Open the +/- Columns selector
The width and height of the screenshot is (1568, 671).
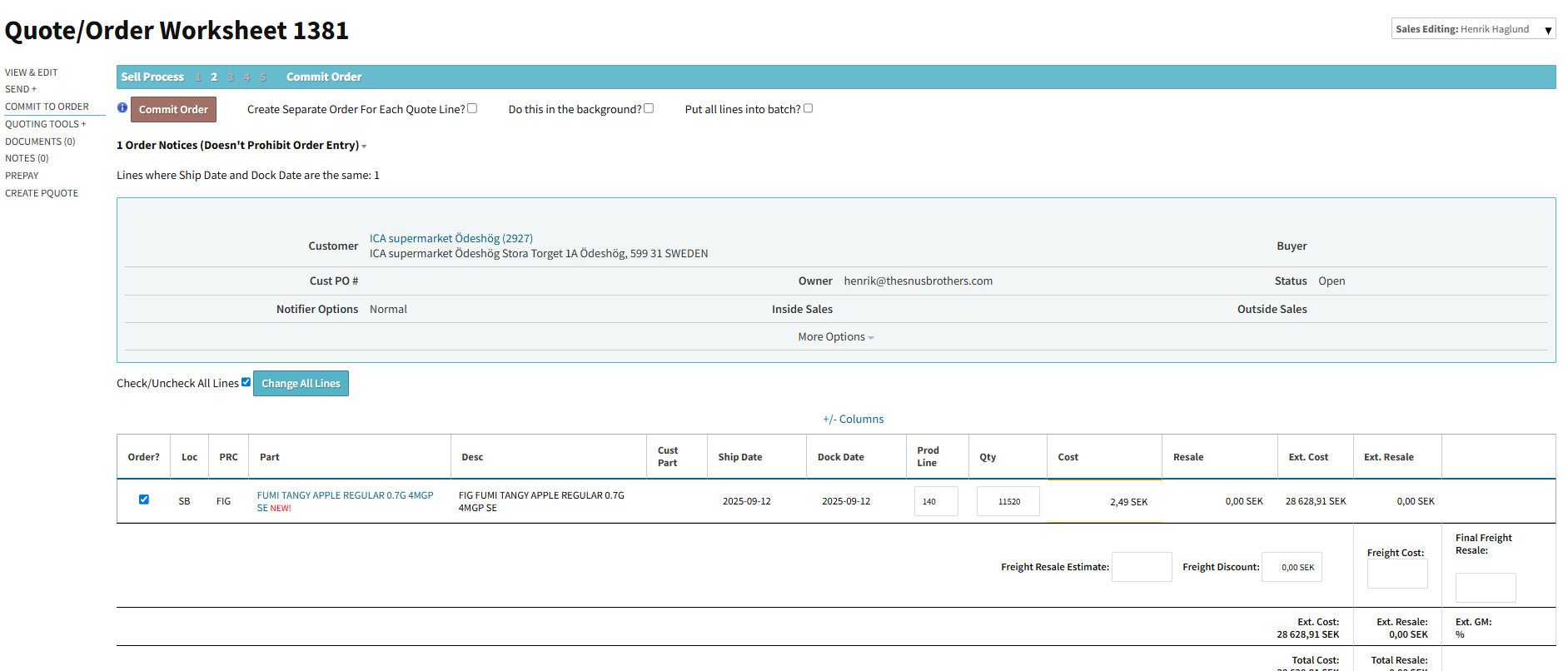[853, 420]
